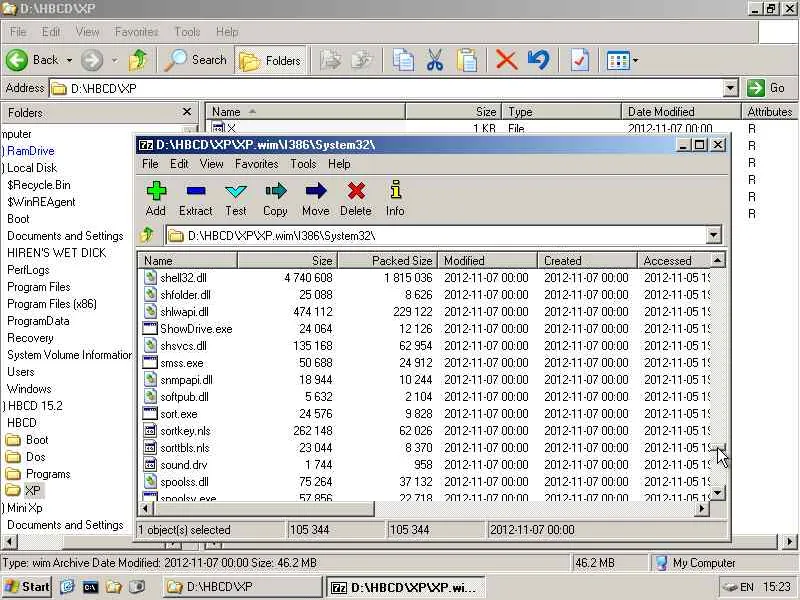This screenshot has height=600, width=800.
Task: Click the blue Undo arrow in Explorer toolbar
Action: tap(539, 60)
